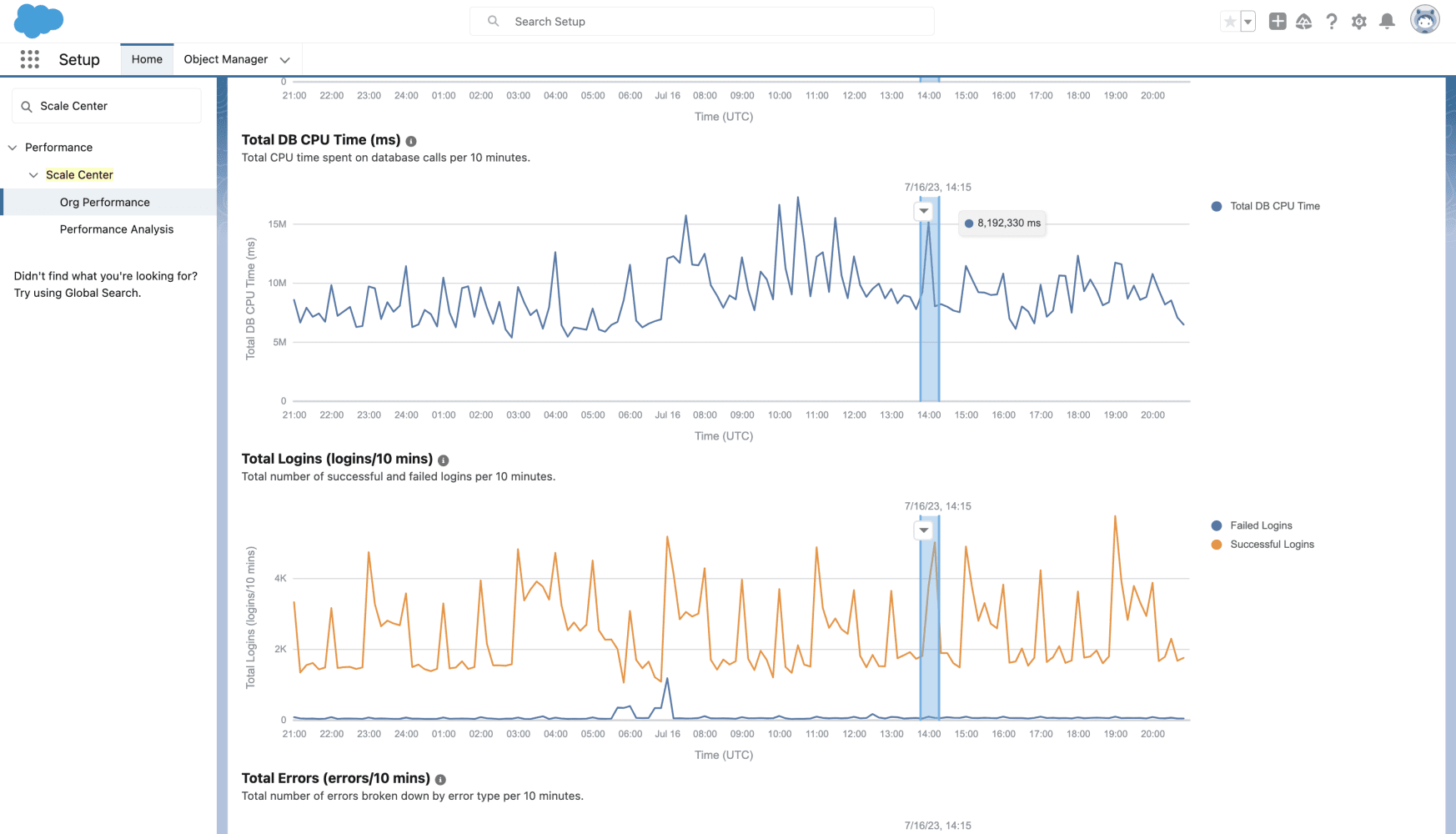Image resolution: width=1456 pixels, height=834 pixels.
Task: Click the Total DB CPU Time (ms) heading
Action: [x=321, y=140]
